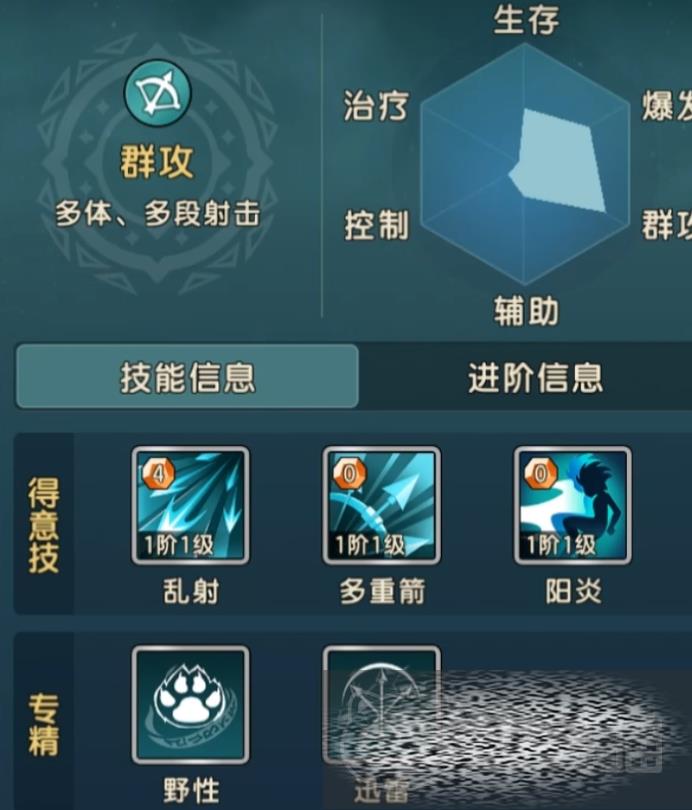692x810 pixels.
Task: Open the 阳炎 skill icon
Action: [x=573, y=506]
